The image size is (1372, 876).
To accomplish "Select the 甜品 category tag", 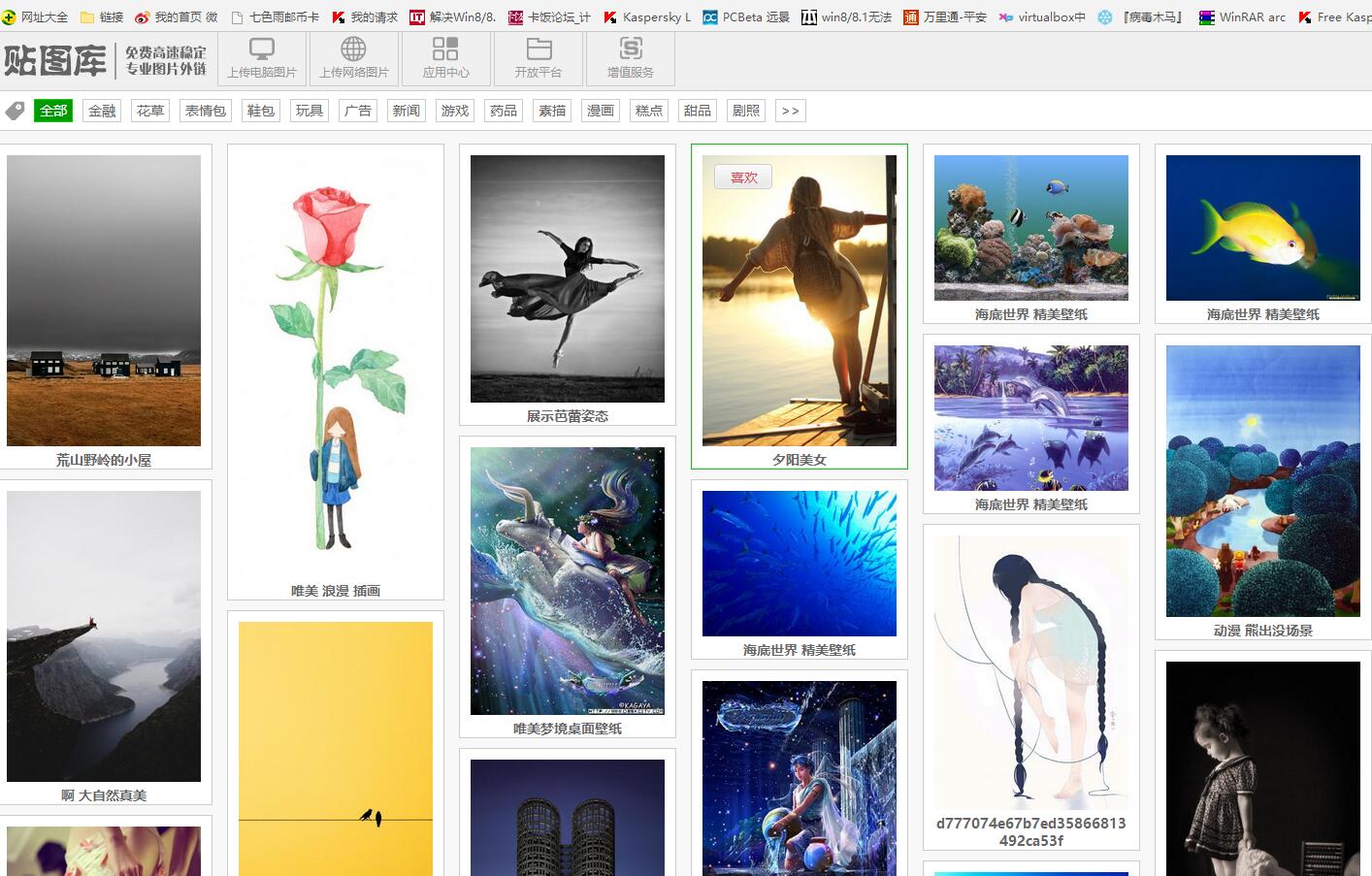I will 698,111.
